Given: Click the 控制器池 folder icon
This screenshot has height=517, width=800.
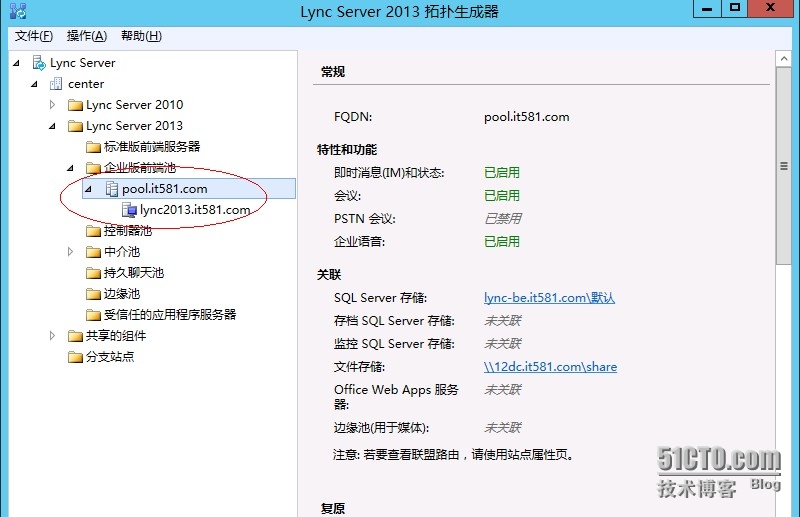Looking at the screenshot, I should tap(93, 231).
